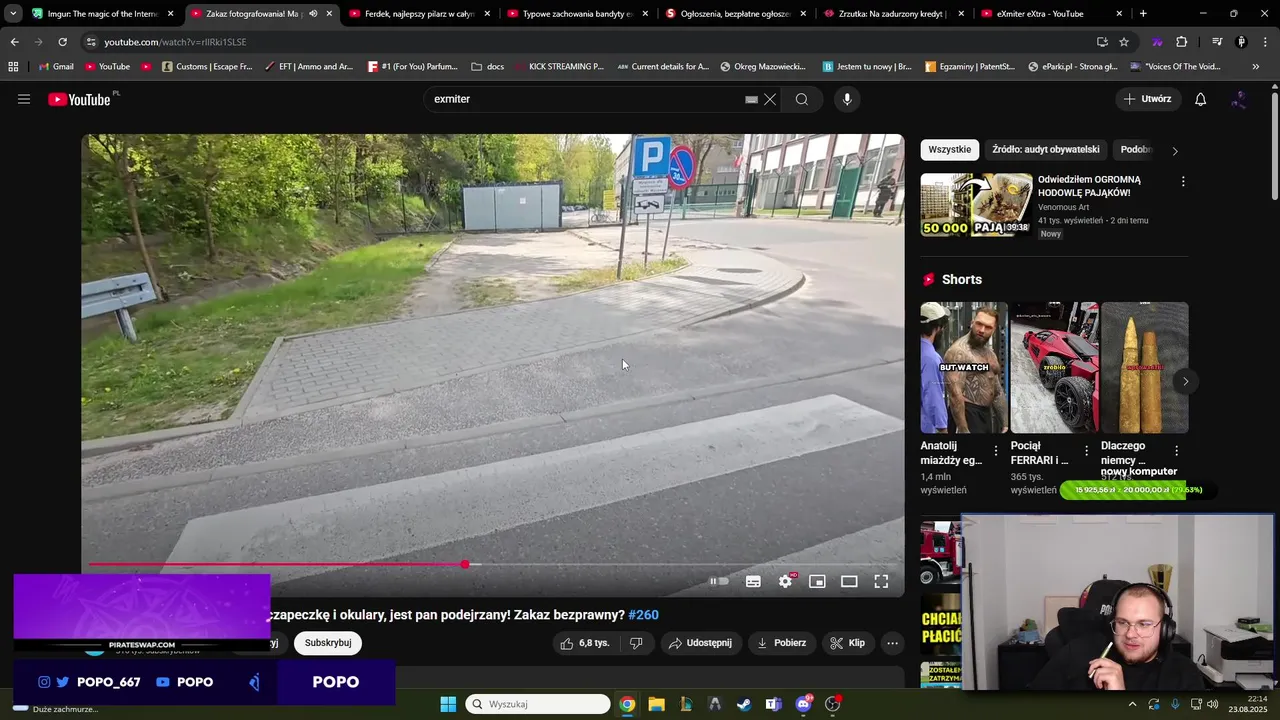Open the YouTube notifications bell

point(1201,99)
